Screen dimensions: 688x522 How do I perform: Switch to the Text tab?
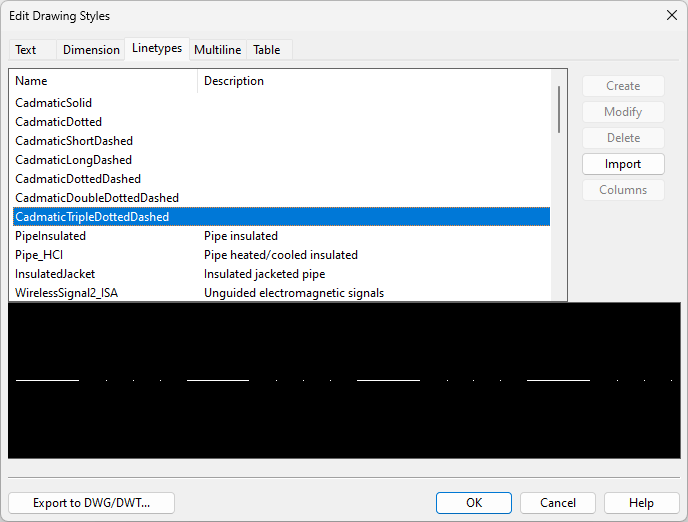[26, 50]
